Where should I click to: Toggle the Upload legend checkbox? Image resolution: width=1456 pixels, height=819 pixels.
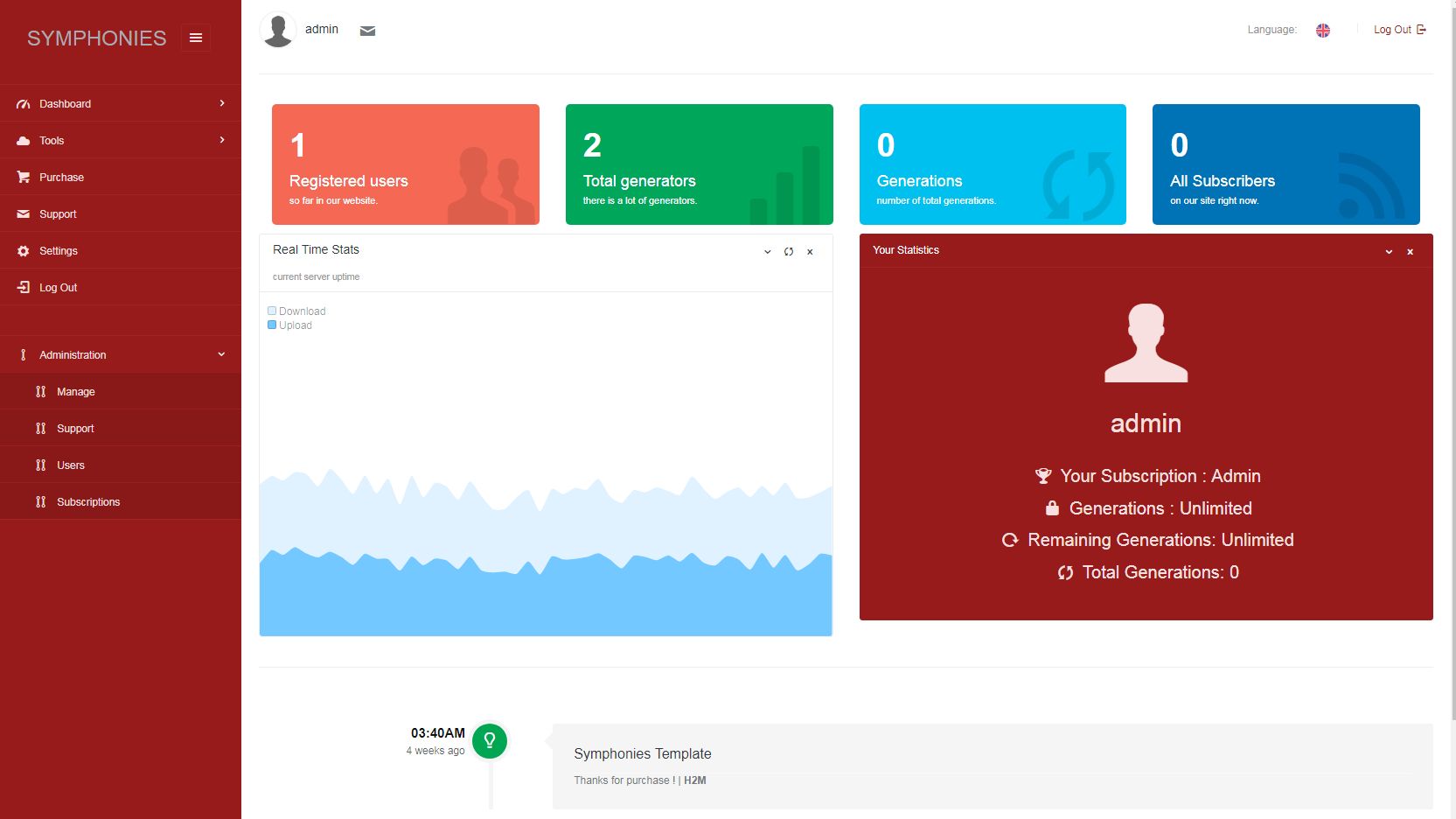click(x=272, y=325)
